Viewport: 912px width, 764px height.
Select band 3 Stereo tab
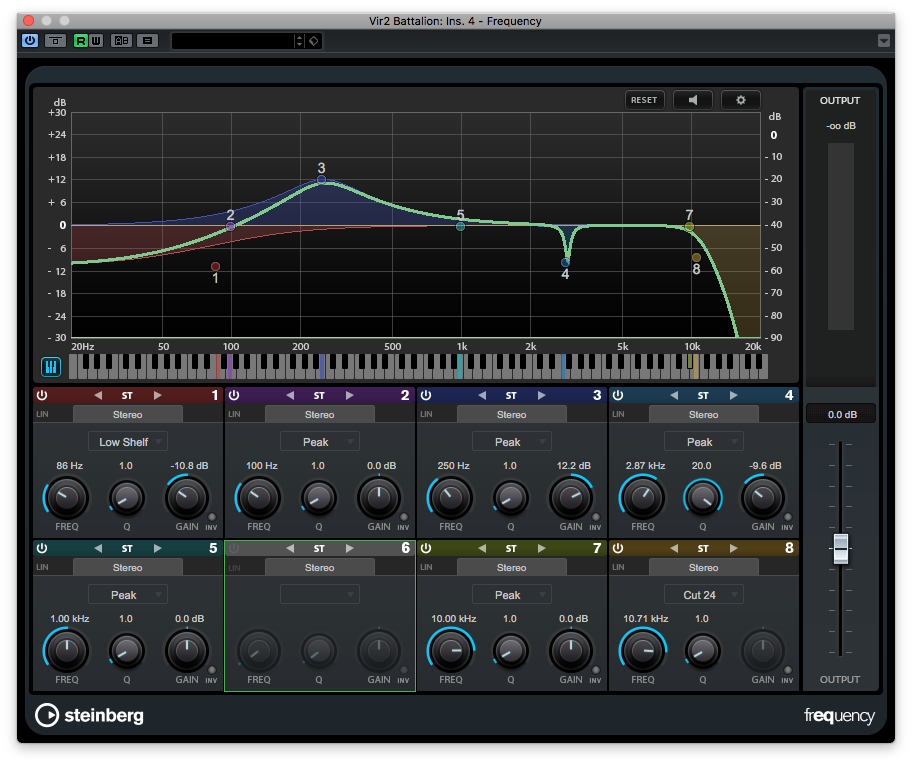tap(512, 415)
